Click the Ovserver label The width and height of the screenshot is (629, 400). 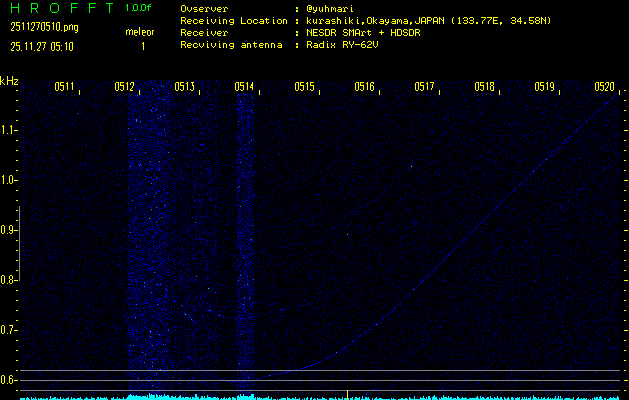[204, 9]
